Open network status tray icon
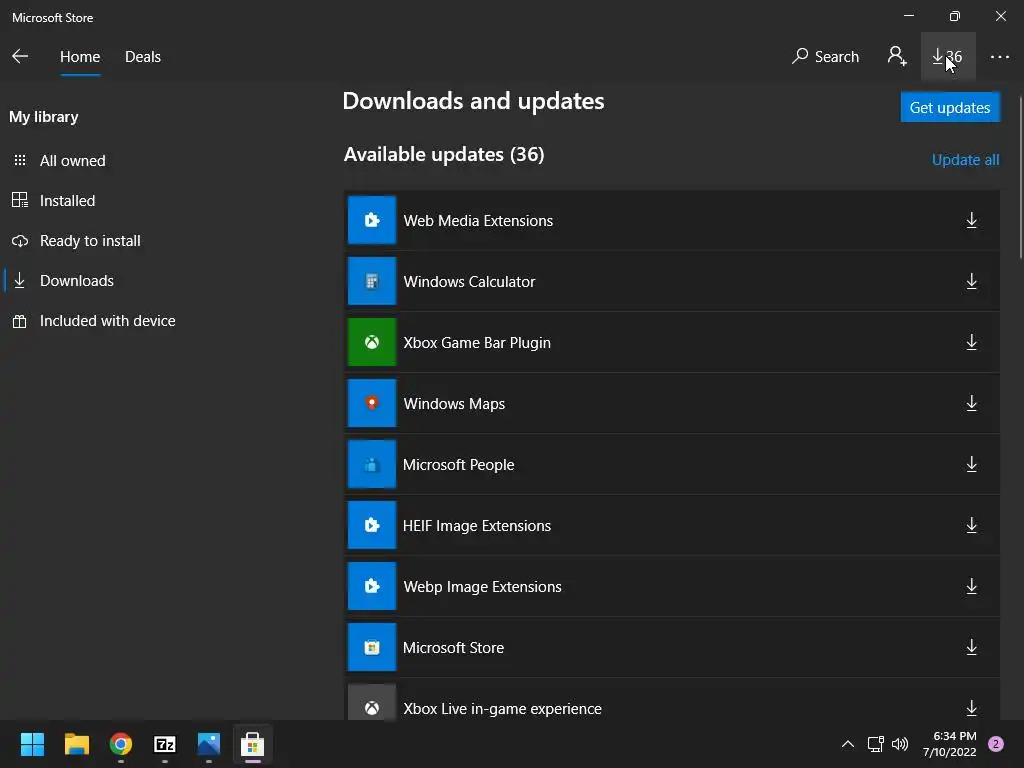Viewport: 1024px width, 768px height. (876, 744)
